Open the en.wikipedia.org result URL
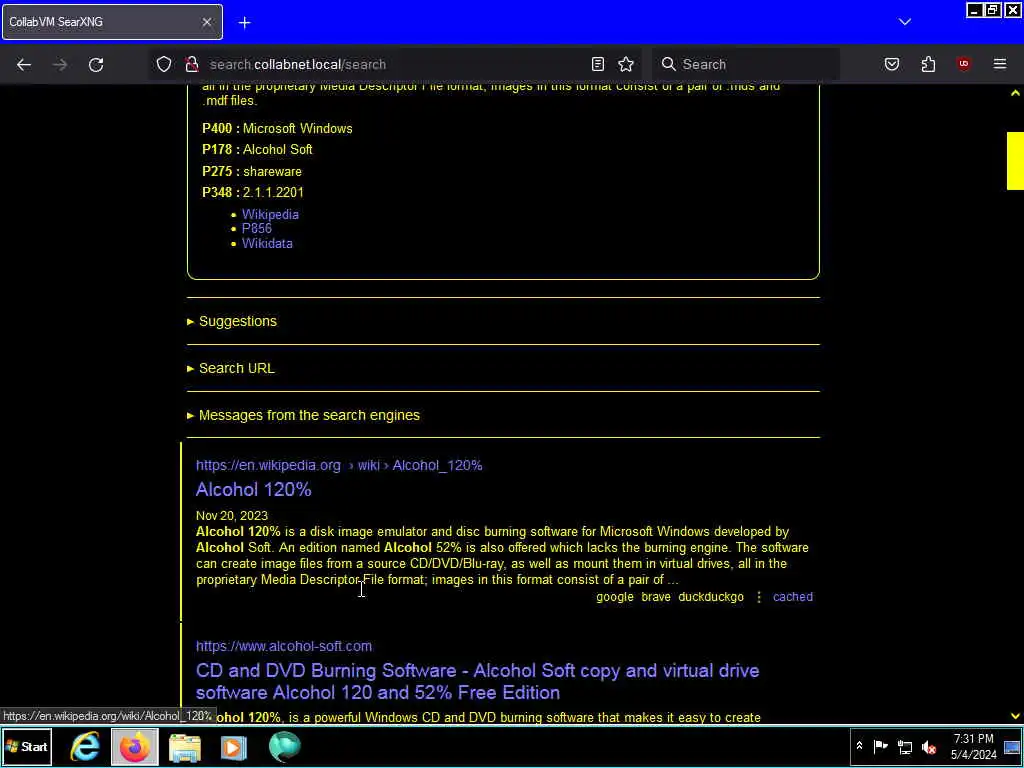1024x768 pixels. point(339,466)
